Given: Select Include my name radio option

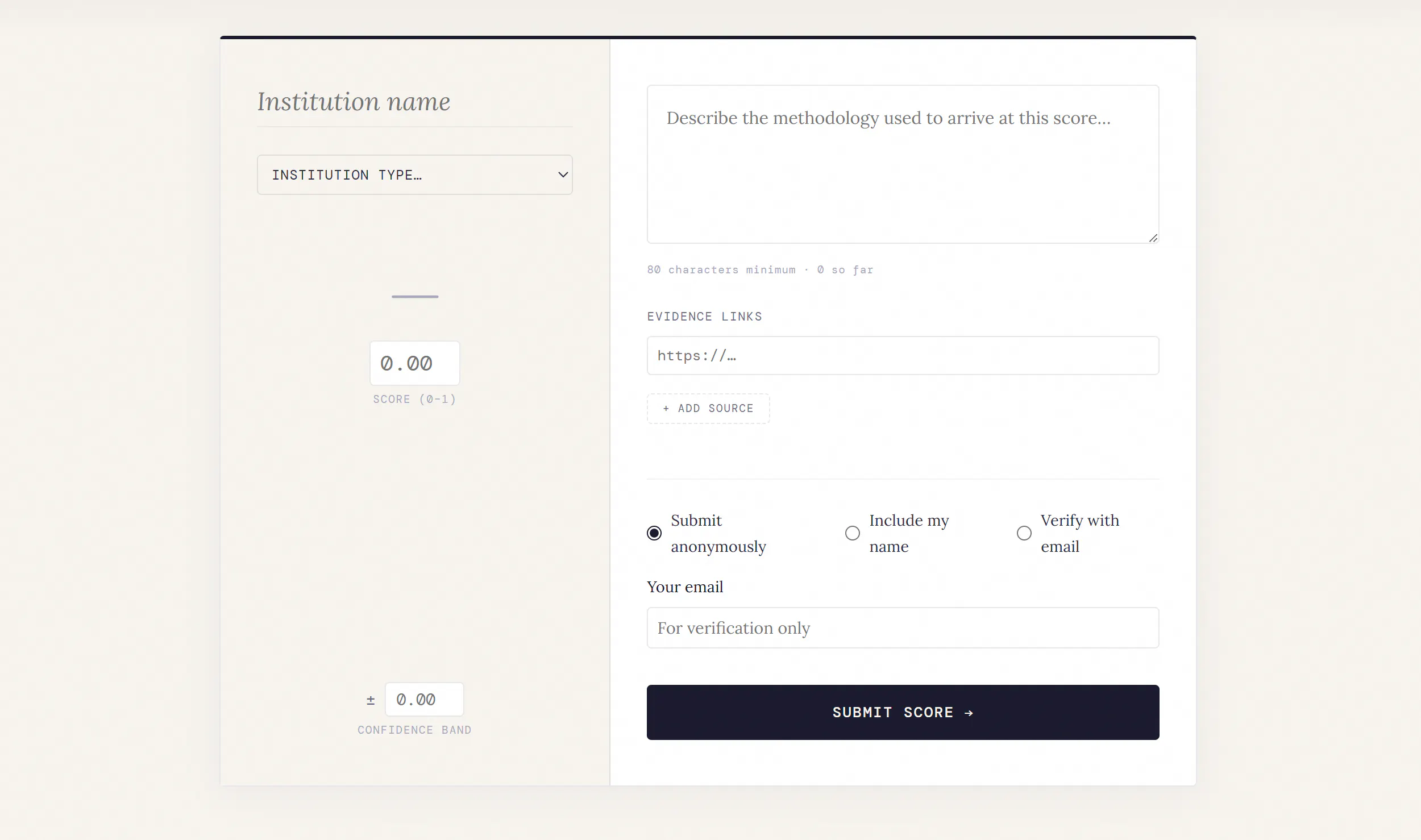Looking at the screenshot, I should click(852, 533).
